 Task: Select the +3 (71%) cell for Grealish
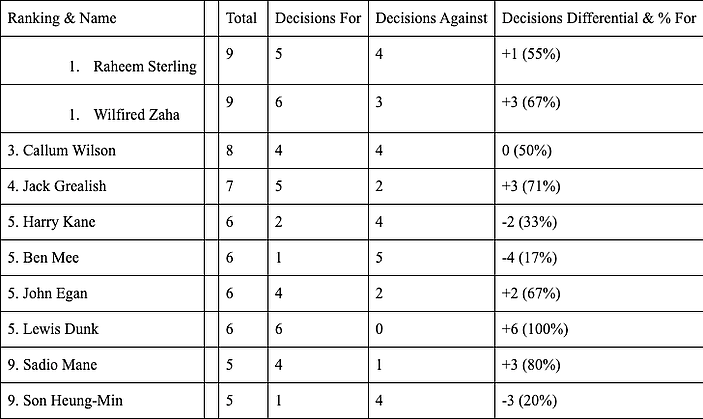coord(599,186)
